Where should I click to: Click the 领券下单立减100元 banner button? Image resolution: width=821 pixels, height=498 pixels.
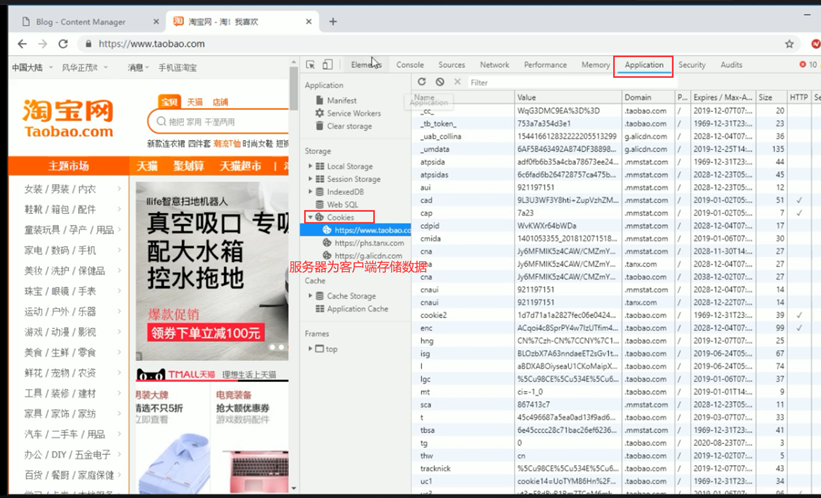point(205,333)
